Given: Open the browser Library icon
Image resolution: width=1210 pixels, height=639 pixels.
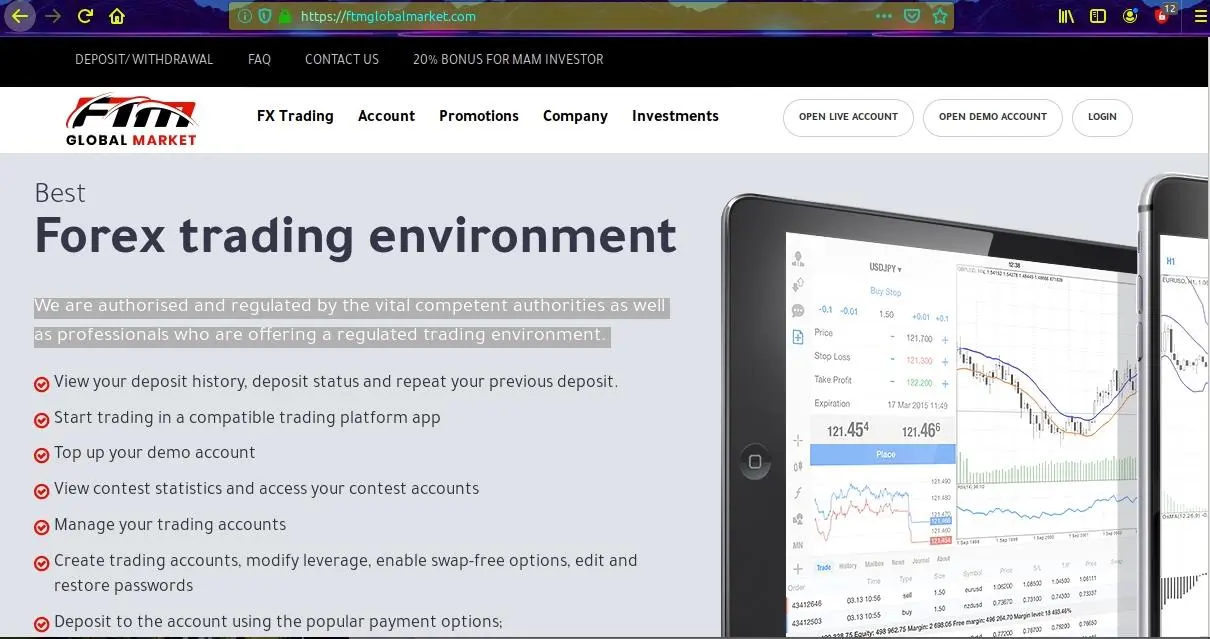Looking at the screenshot, I should [1066, 16].
